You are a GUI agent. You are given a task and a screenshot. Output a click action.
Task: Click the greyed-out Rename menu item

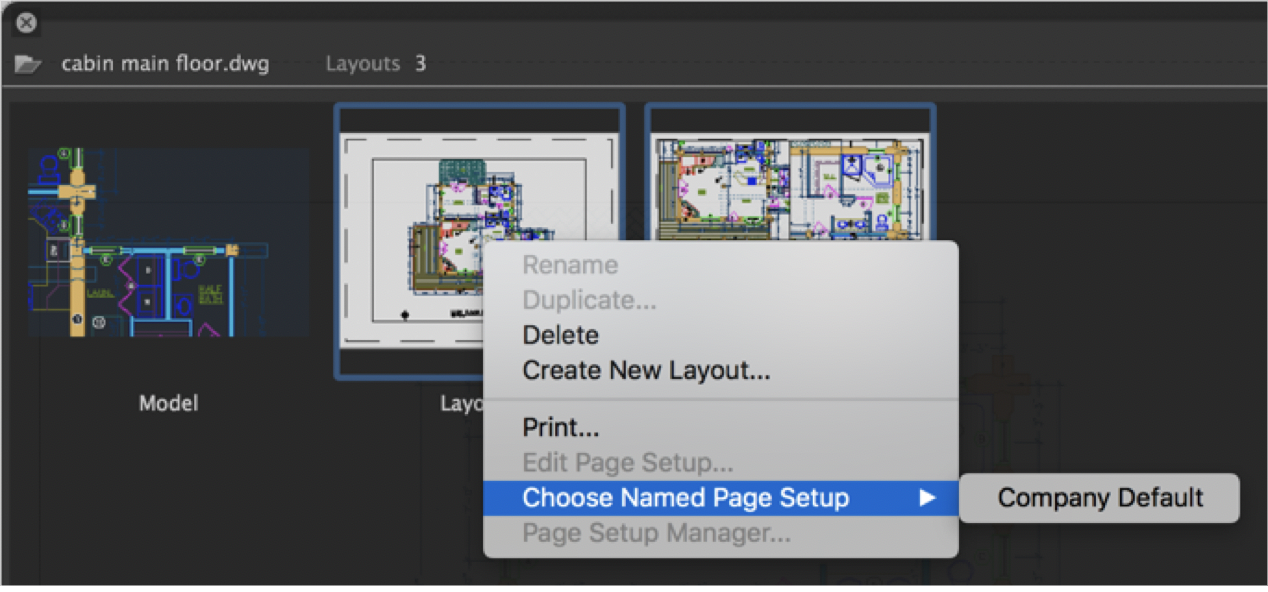(x=570, y=265)
